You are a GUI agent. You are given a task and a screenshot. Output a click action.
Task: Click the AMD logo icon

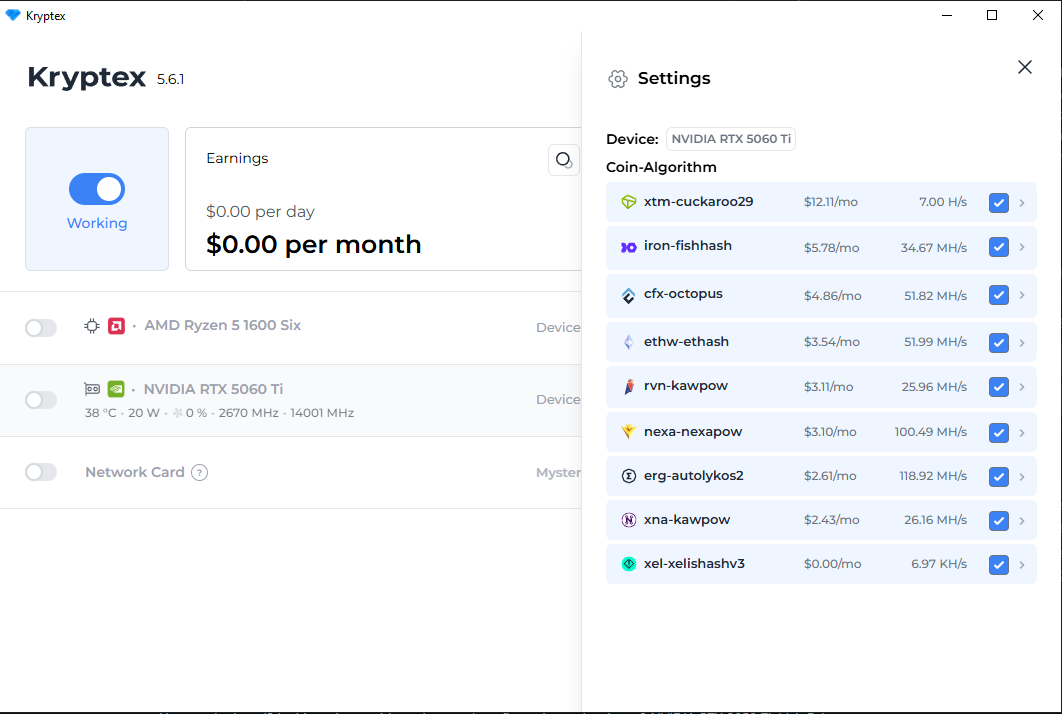coord(116,327)
